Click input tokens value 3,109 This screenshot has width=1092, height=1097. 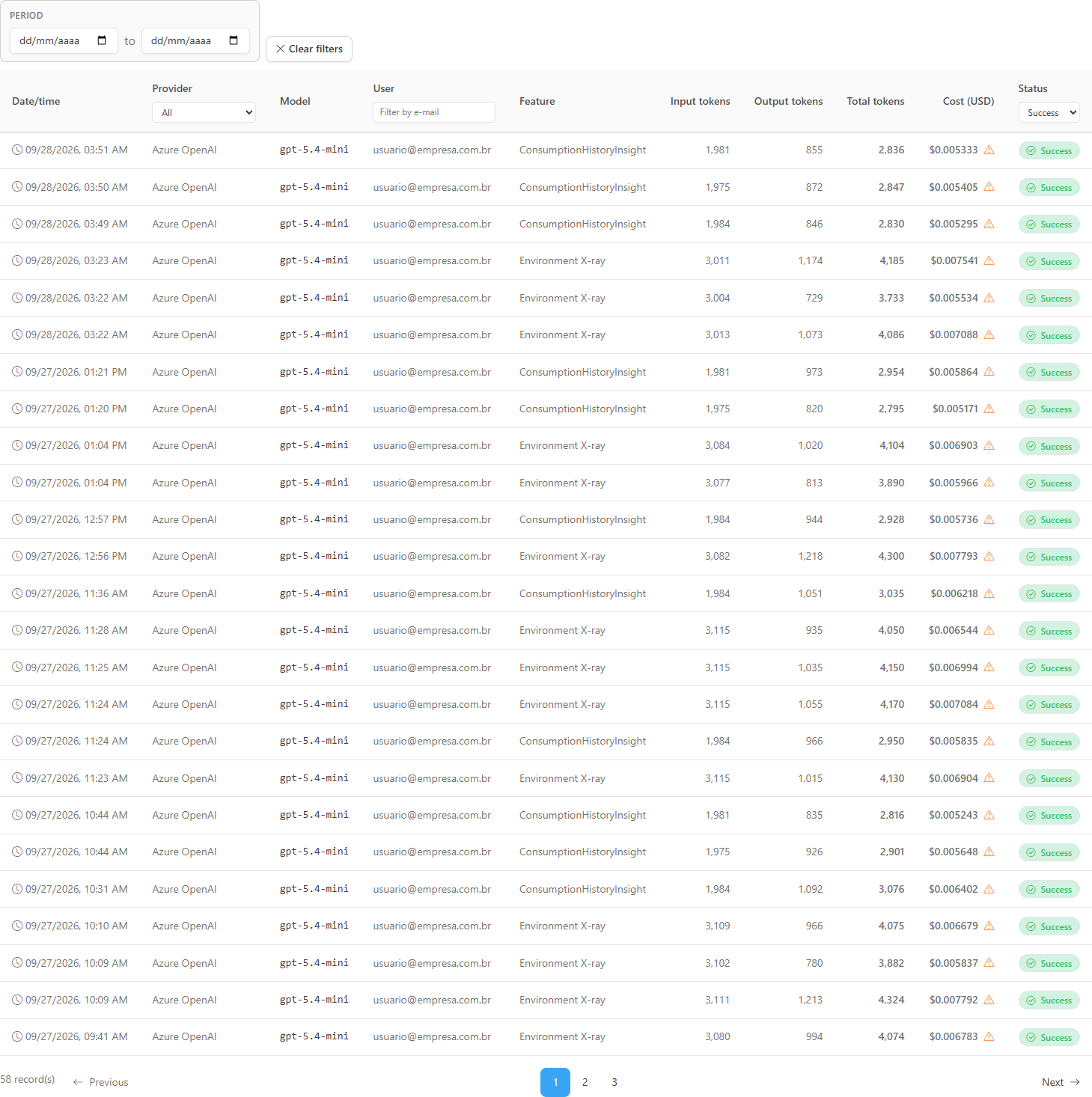(717, 926)
